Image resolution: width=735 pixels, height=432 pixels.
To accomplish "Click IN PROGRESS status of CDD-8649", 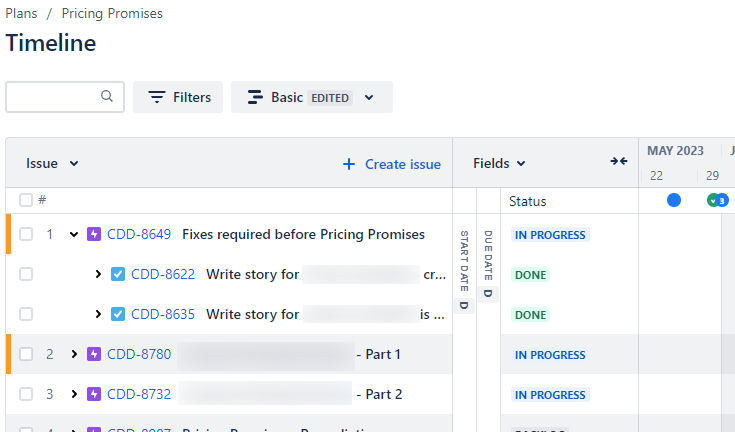I will pyautogui.click(x=550, y=235).
